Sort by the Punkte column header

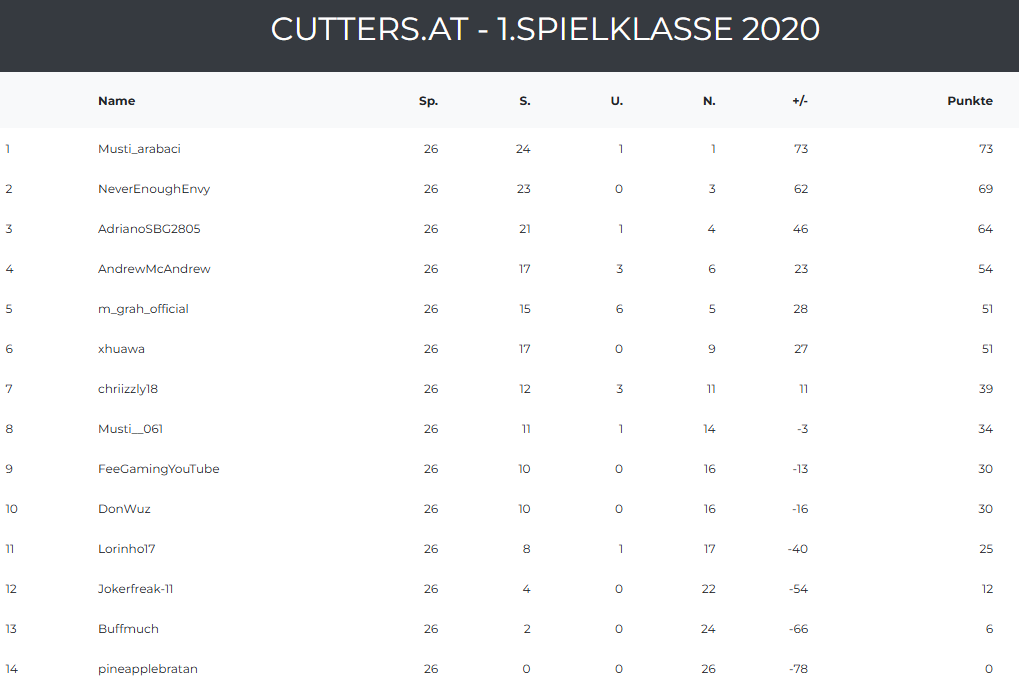click(x=969, y=101)
